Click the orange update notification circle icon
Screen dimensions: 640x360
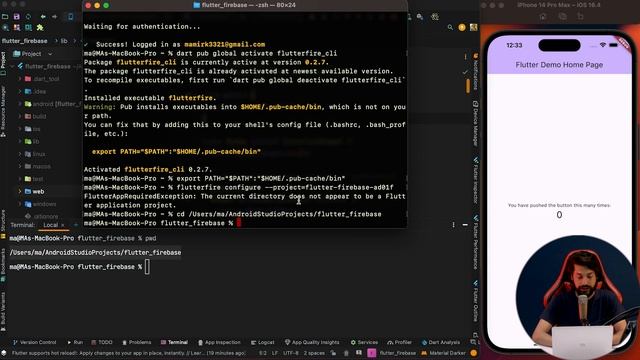coord(462,27)
